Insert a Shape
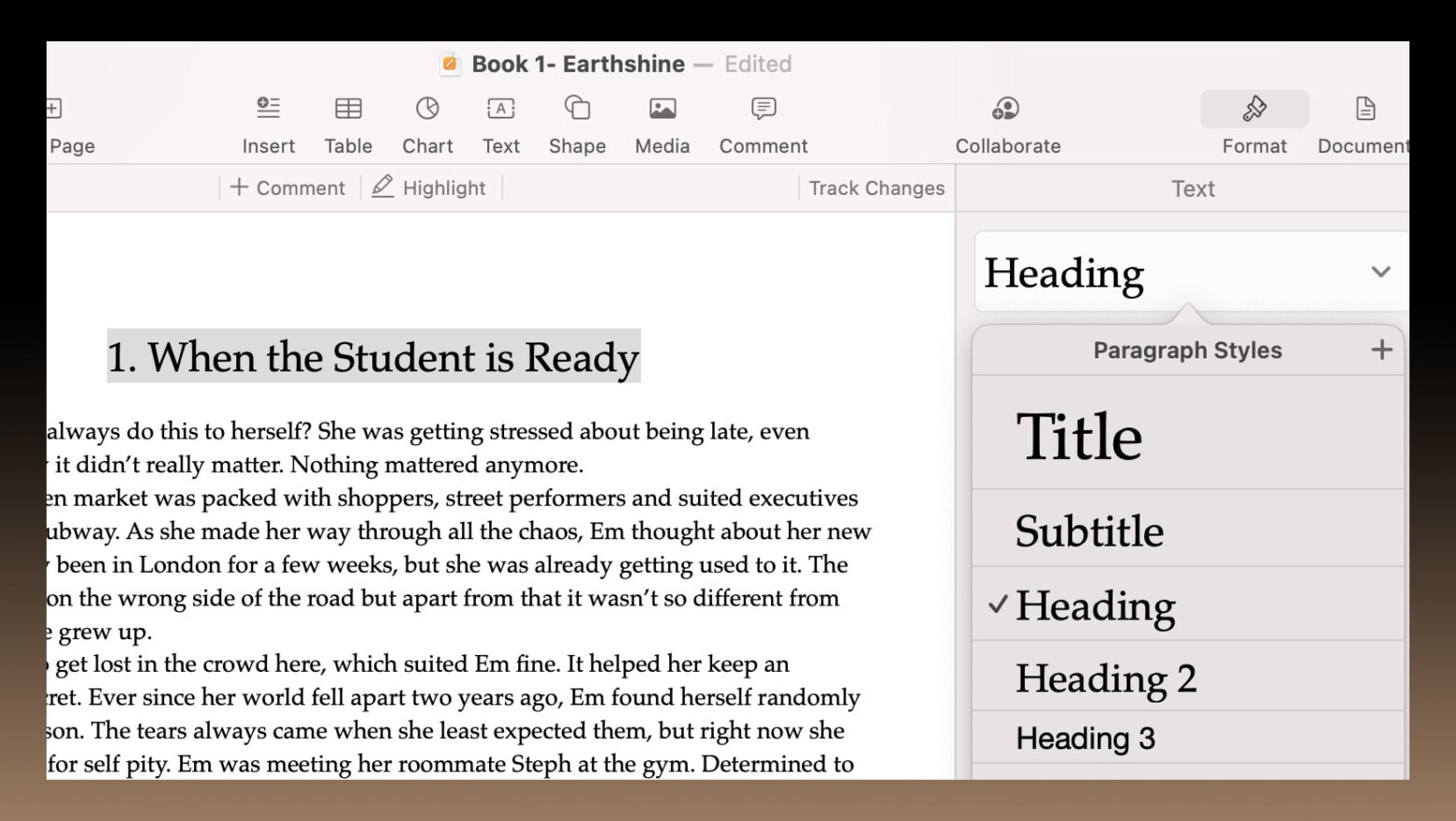Screen dimensions: 1456x821 577,123
